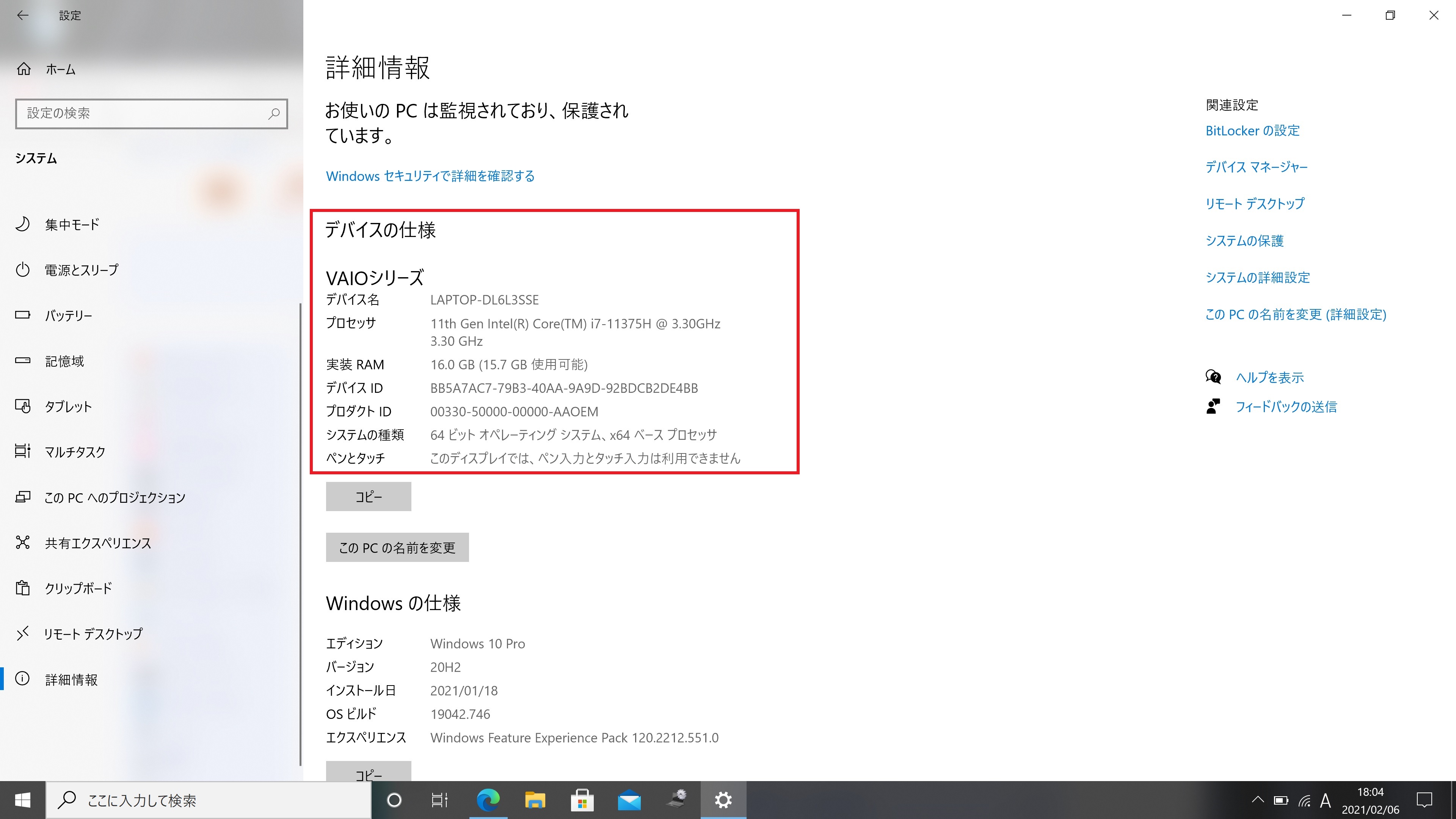The image size is (1456, 819).
Task: Click Windows セキュリティで詳細を確認する link
Action: [x=430, y=176]
